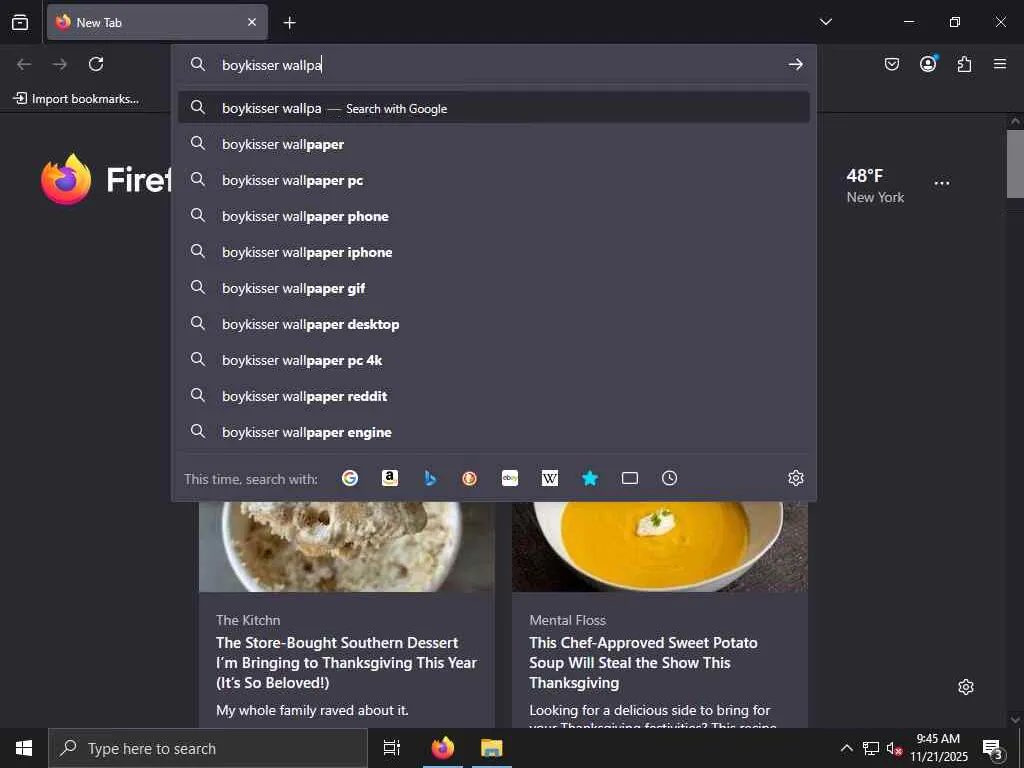
Task: Search with Google one-off search icon
Action: pyautogui.click(x=350, y=478)
